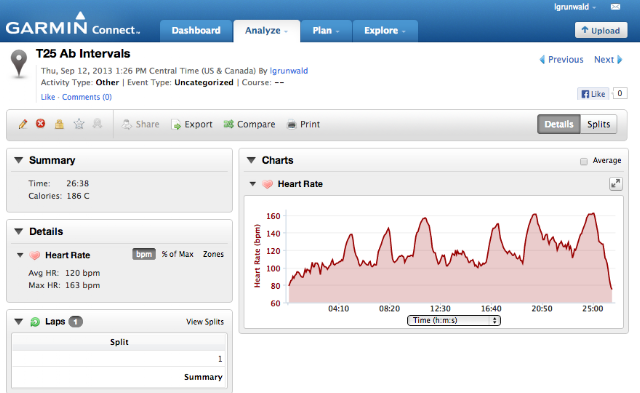Switch heart rate display to Zones
The height and width of the screenshot is (393, 640).
click(x=213, y=254)
